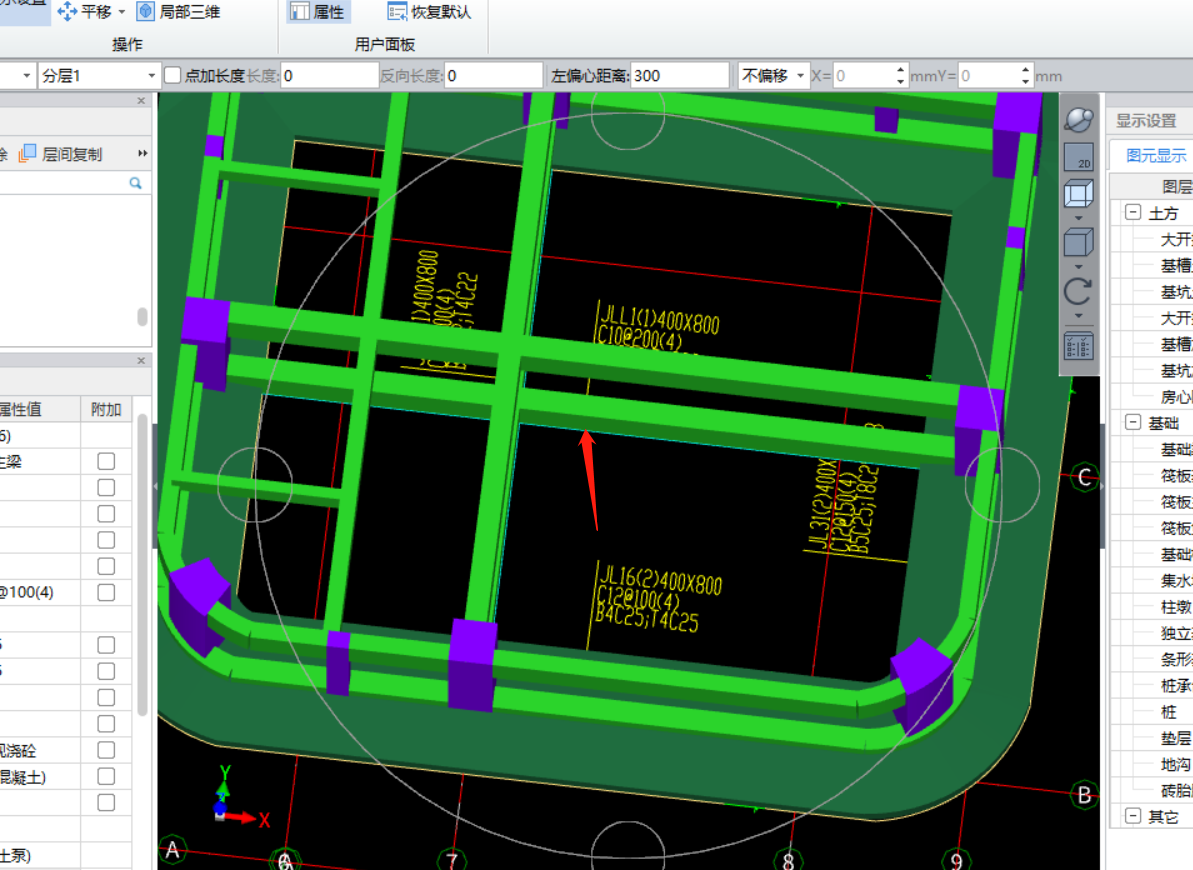Tick the 附加 checkbox in the 现浇砼 row

pos(107,750)
